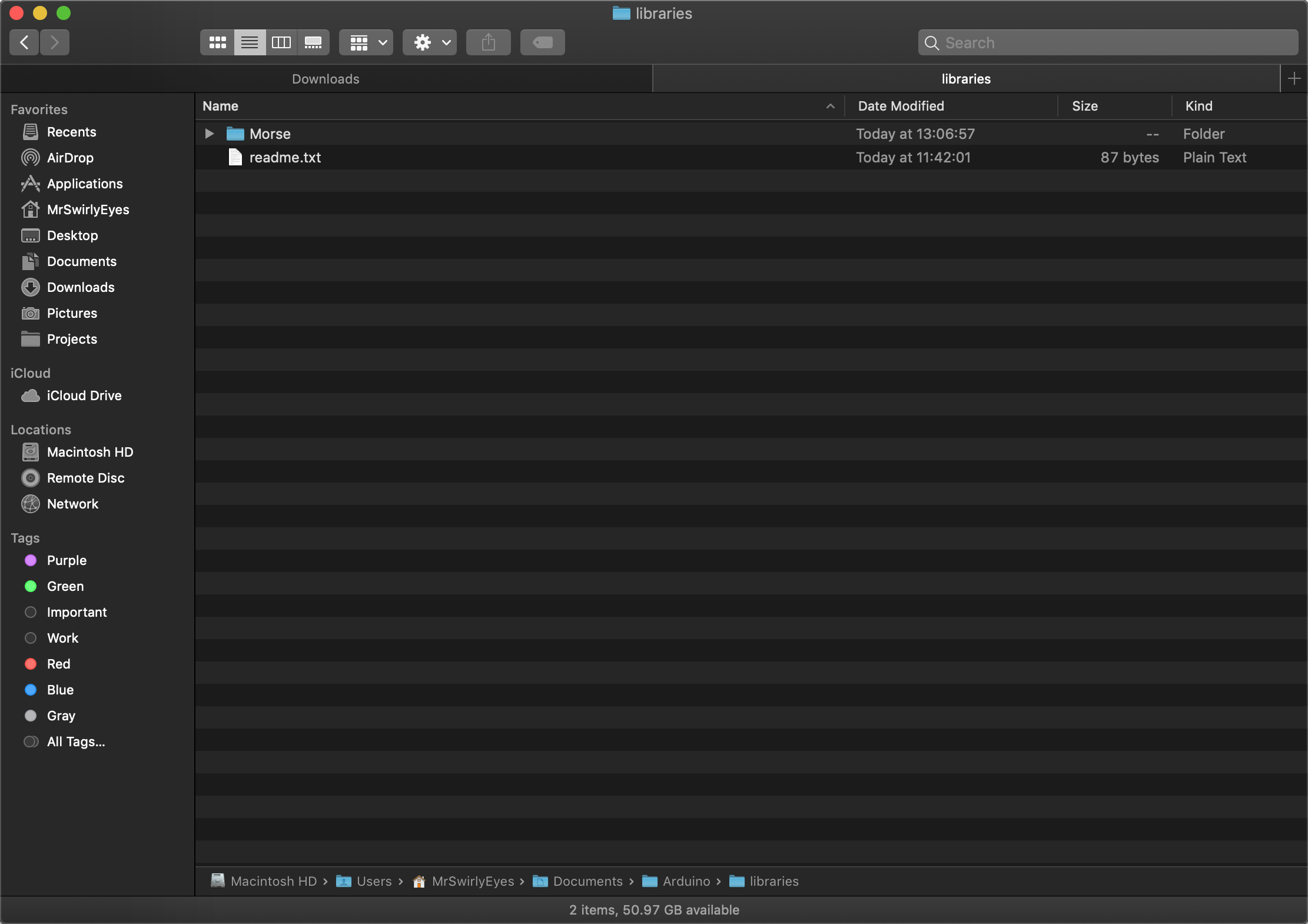The width and height of the screenshot is (1308, 924).
Task: Filter by the Purple tag
Action: click(67, 560)
